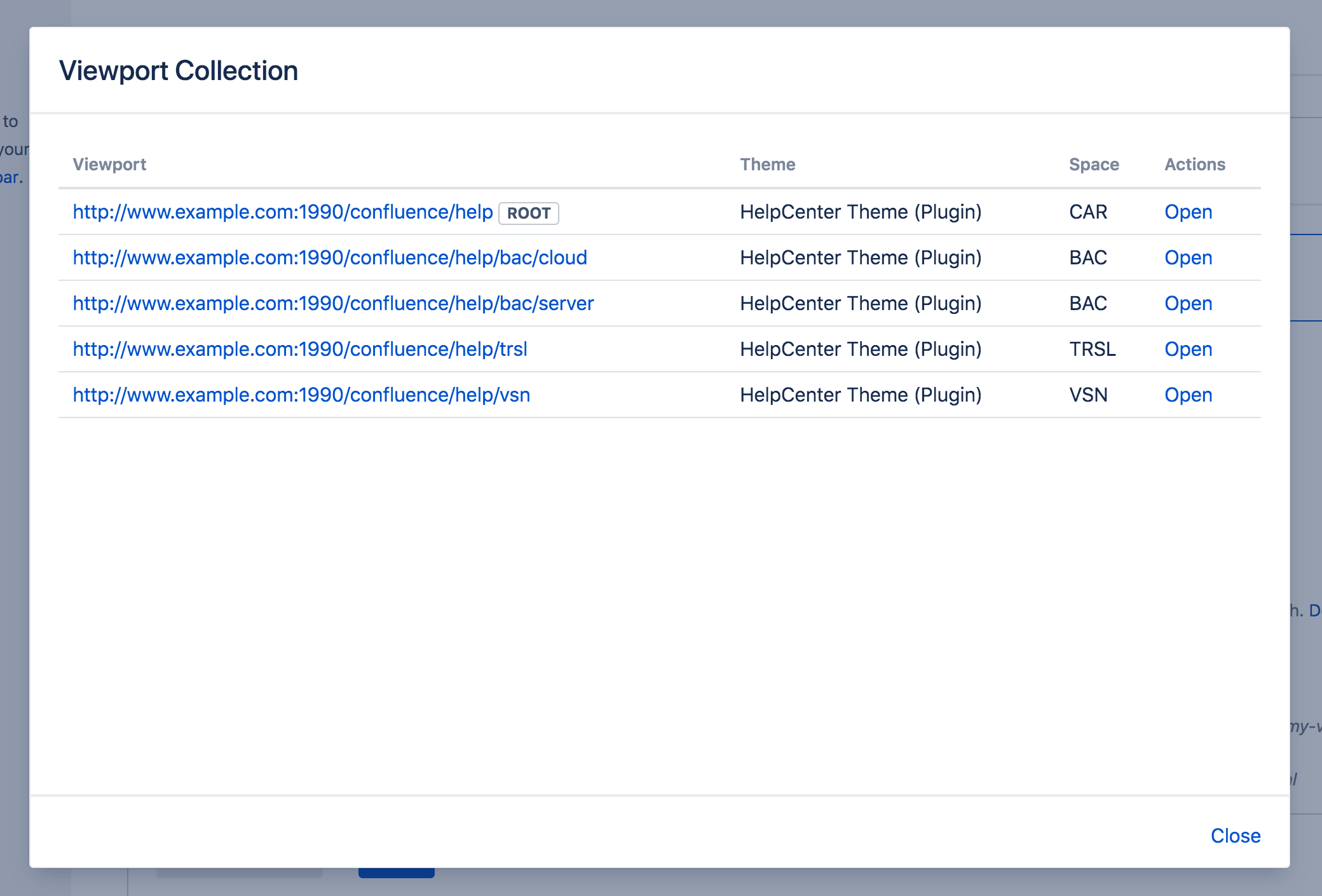This screenshot has height=896, width=1322.
Task: Close the Viewport Collection dialog
Action: [1234, 835]
